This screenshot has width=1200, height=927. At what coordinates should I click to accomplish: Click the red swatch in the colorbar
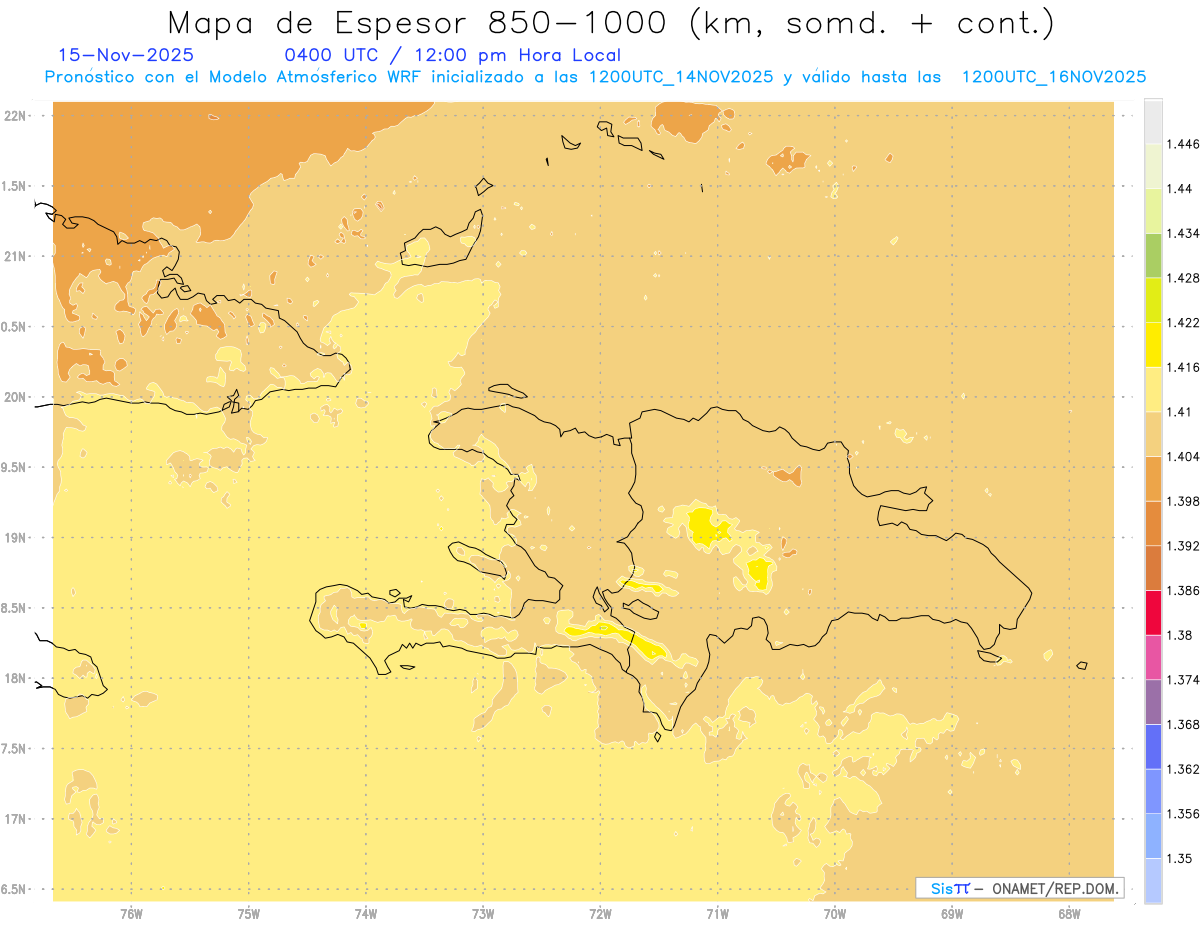pos(1152,612)
